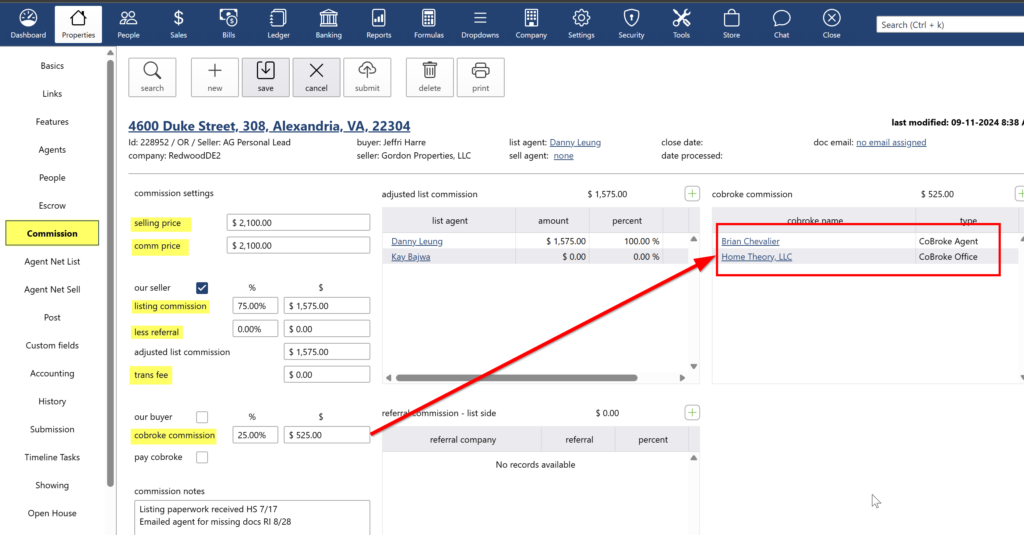Open the Formulas calculator section
The image size is (1024, 535).
click(x=428, y=24)
